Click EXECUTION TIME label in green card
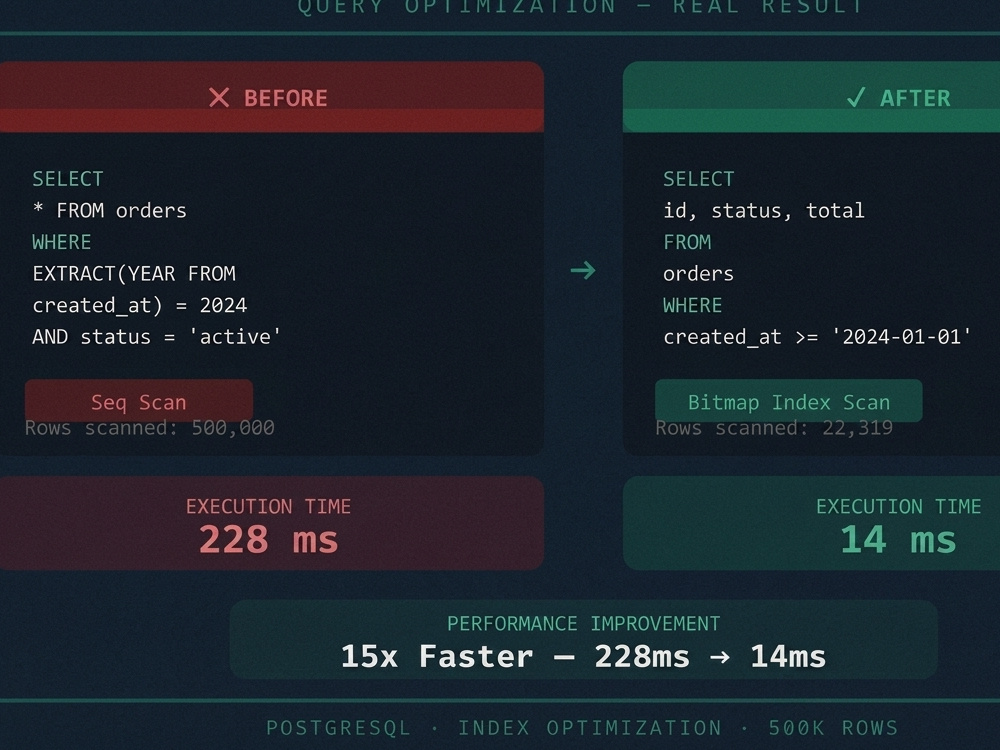1000x750 pixels. 899,506
